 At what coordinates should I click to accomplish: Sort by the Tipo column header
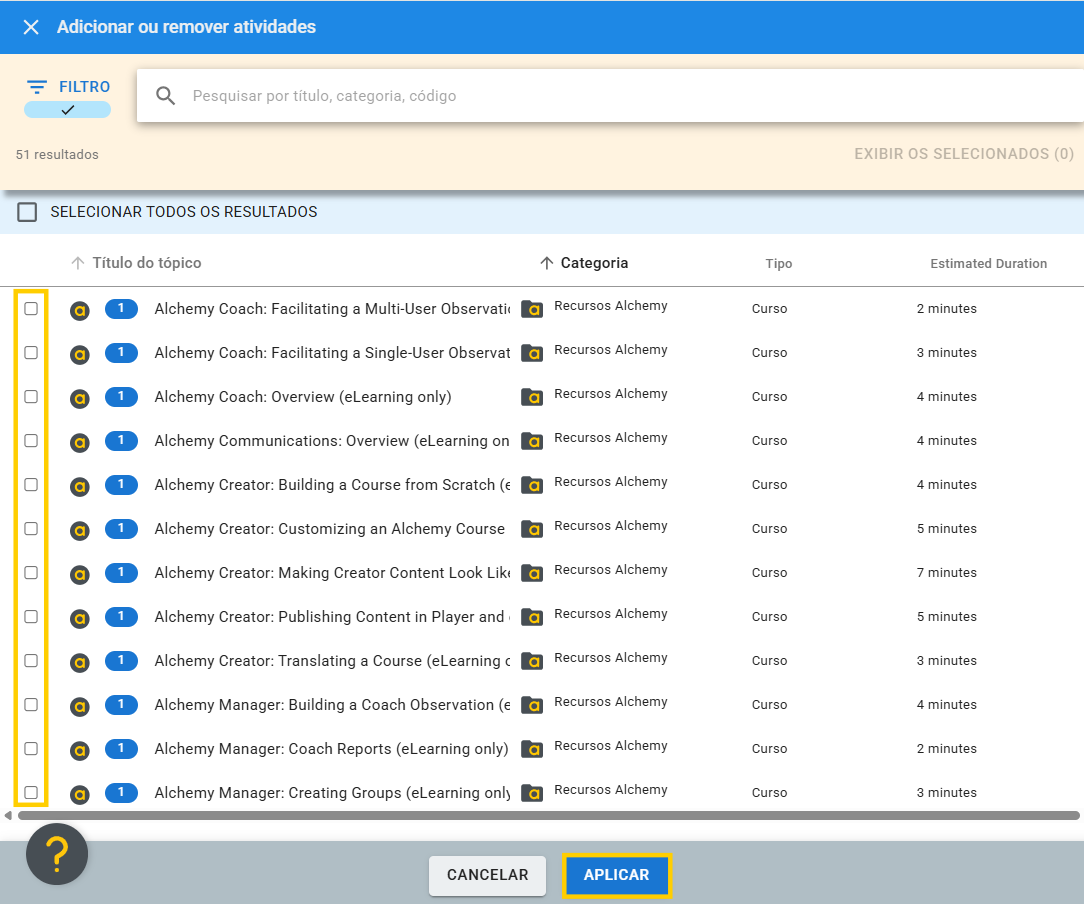[x=778, y=264]
